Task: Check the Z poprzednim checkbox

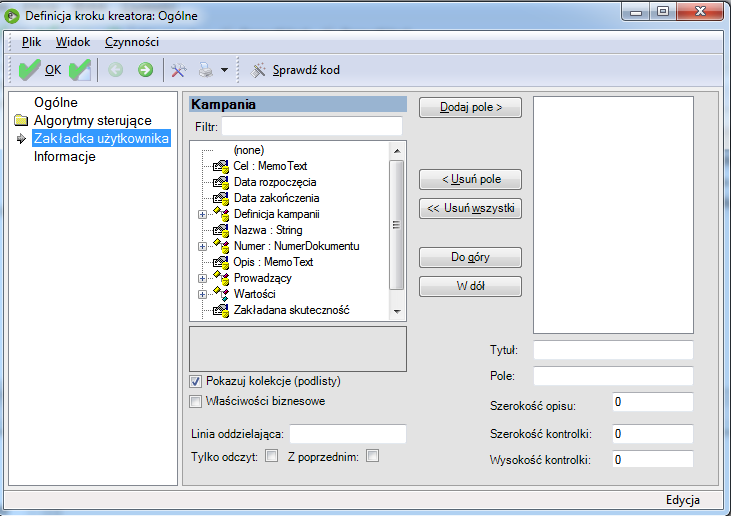Action: pyautogui.click(x=372, y=455)
